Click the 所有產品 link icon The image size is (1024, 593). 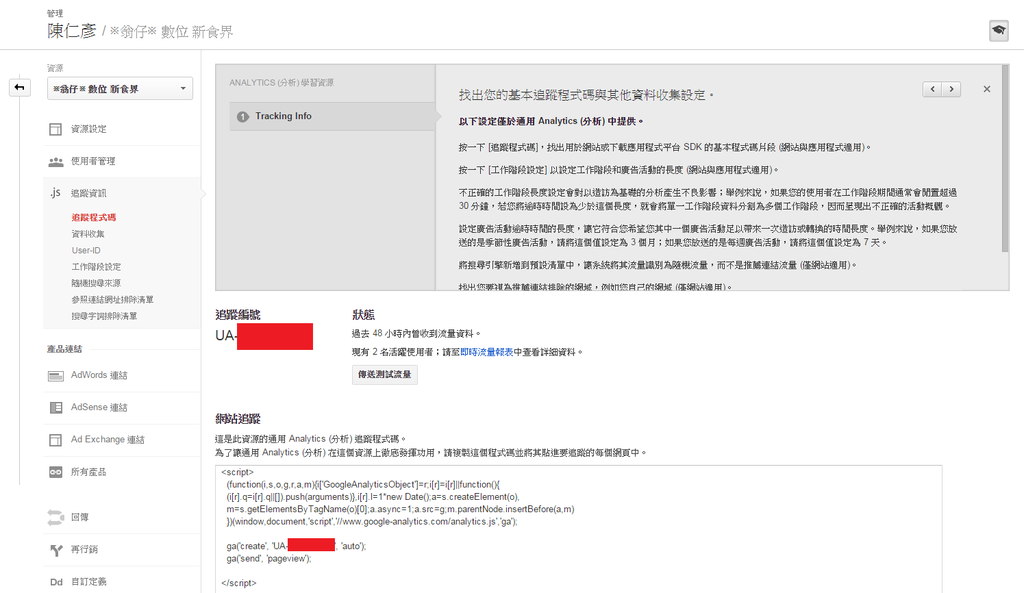[x=56, y=472]
